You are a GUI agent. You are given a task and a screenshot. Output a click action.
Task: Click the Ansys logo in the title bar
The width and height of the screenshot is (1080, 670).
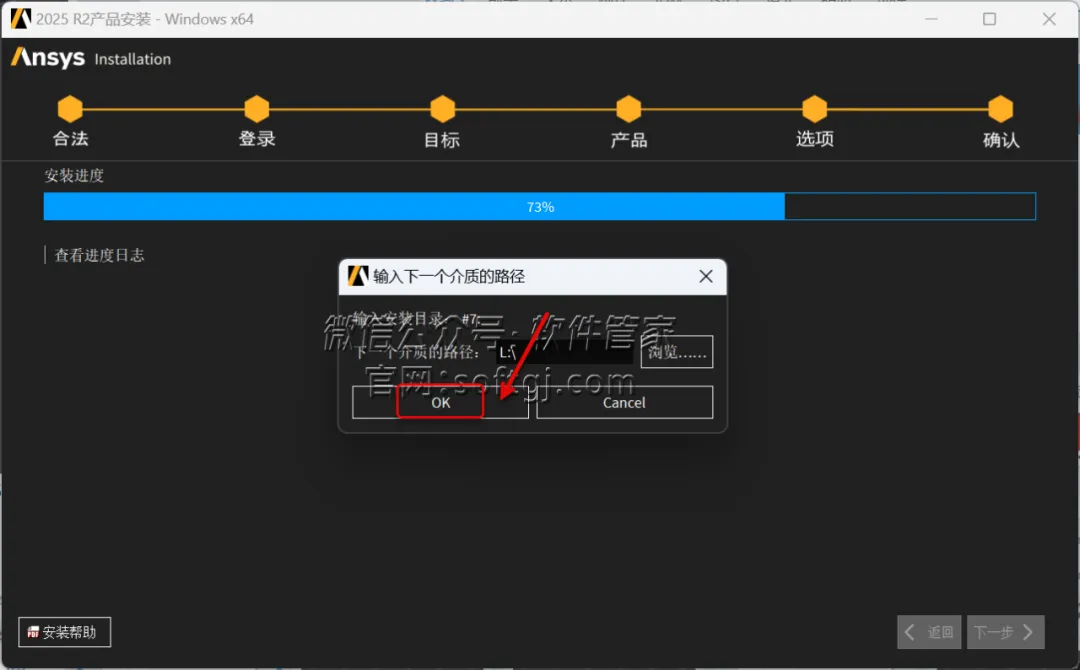(21, 19)
